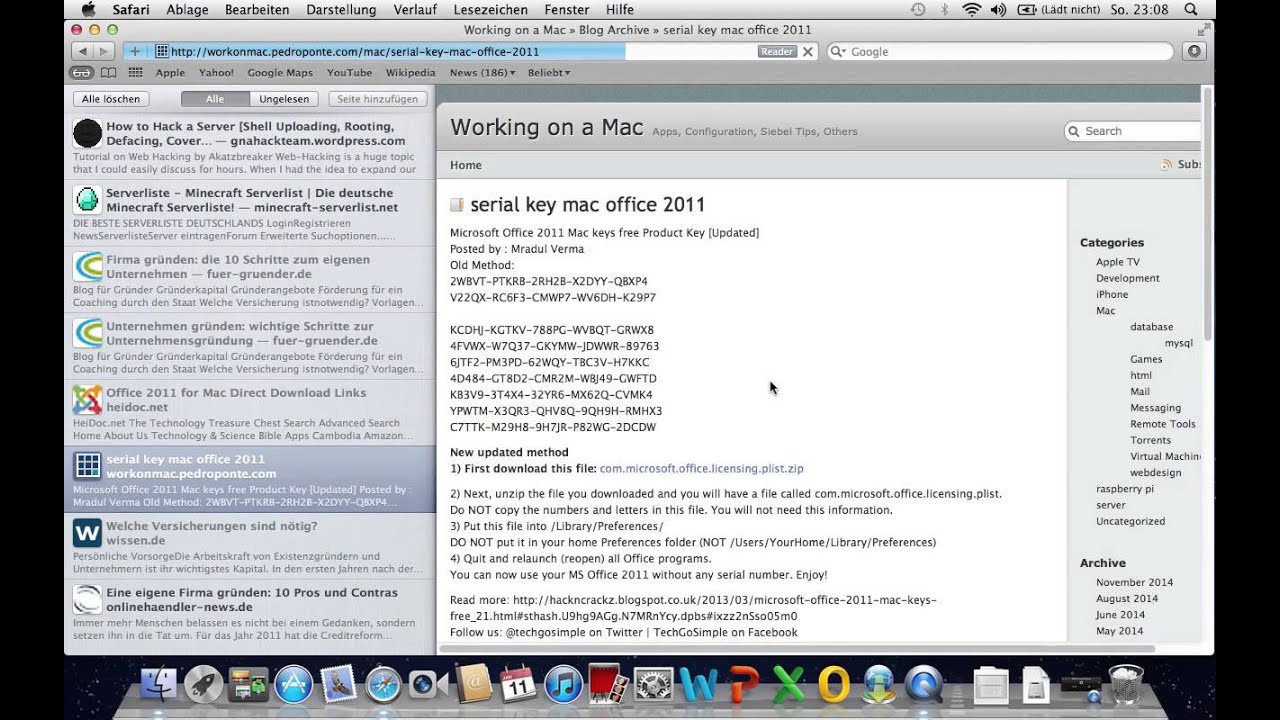The height and width of the screenshot is (720, 1280).
Task: Open Photo Booth in the Dock
Action: pos(608,684)
